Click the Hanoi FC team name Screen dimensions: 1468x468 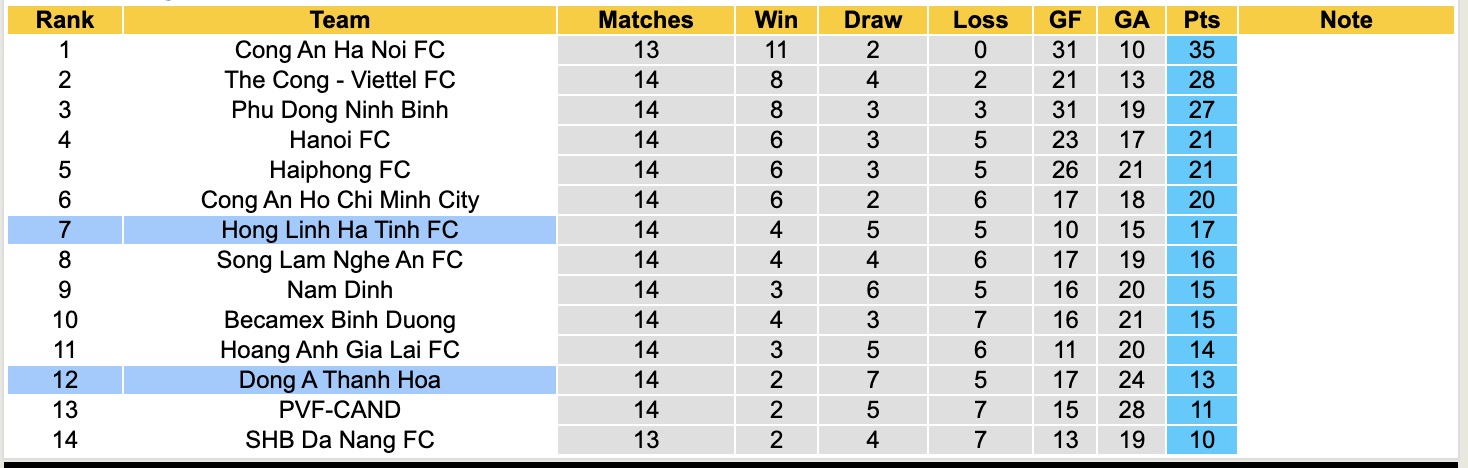340,140
